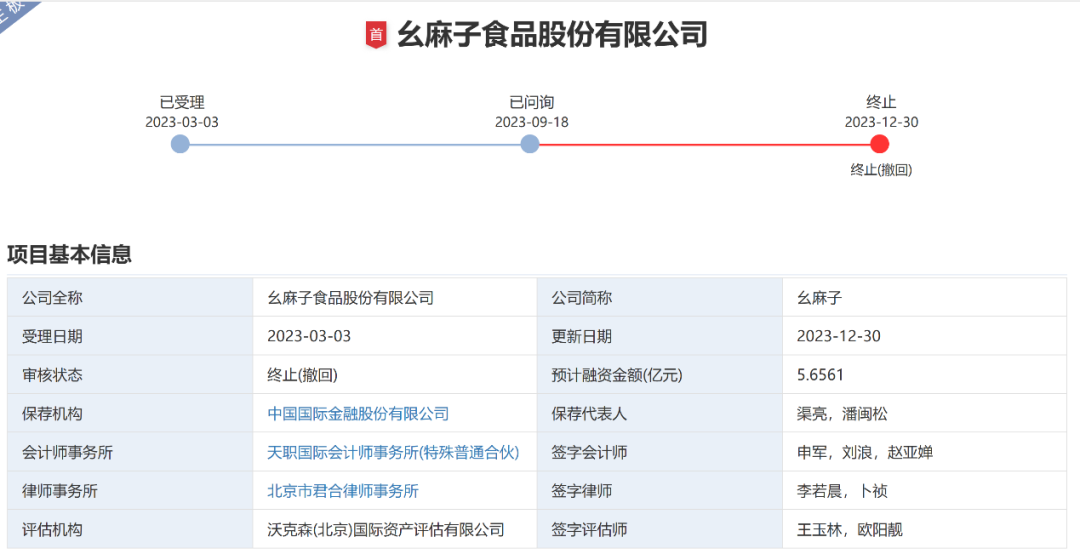The width and height of the screenshot is (1080, 554).
Task: Click the 保荐机构 label cell
Action: tap(130, 413)
